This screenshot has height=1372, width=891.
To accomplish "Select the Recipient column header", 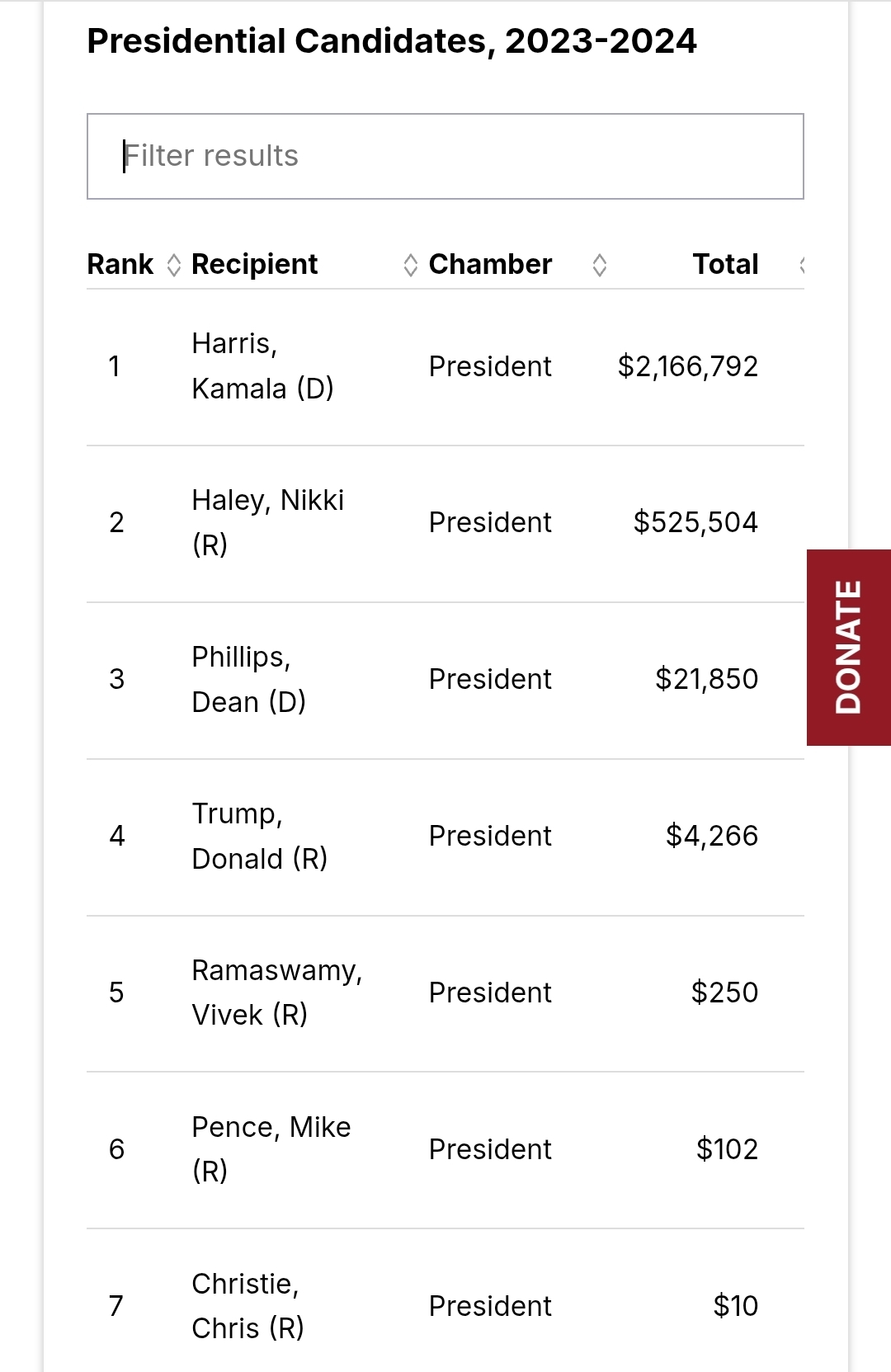I will click(x=254, y=264).
